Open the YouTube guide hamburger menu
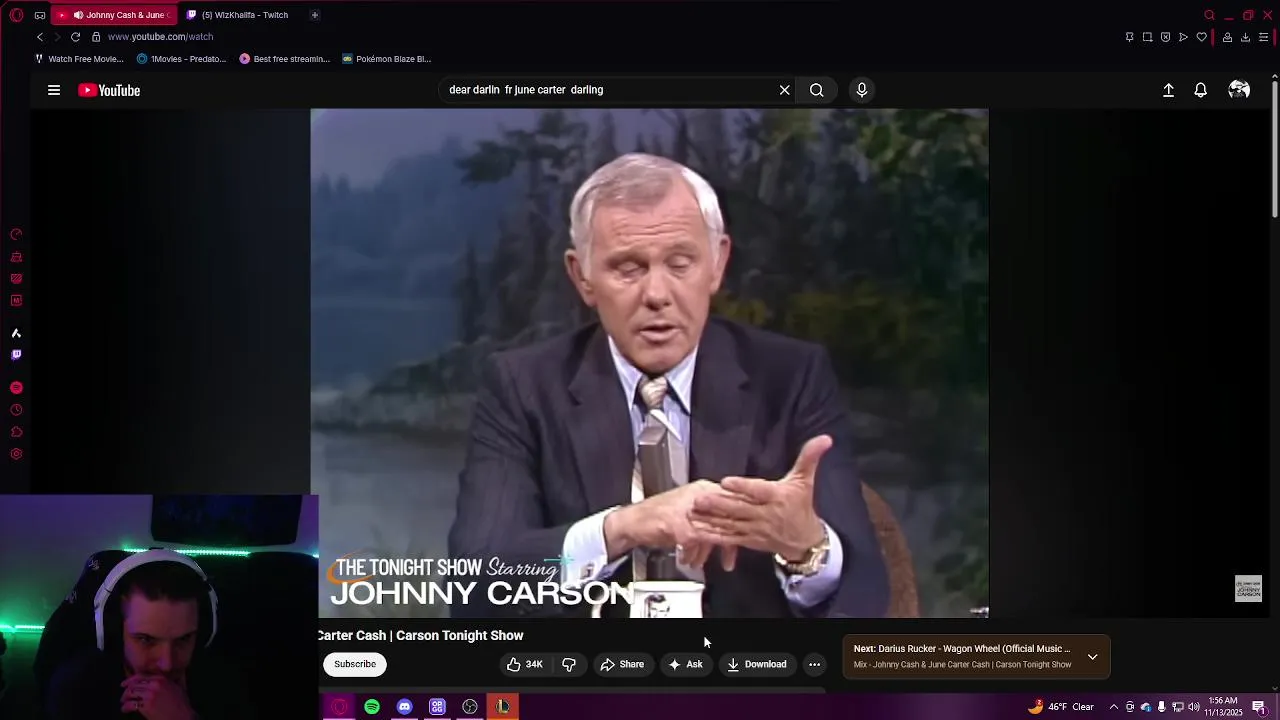The image size is (1280, 720). (x=54, y=90)
